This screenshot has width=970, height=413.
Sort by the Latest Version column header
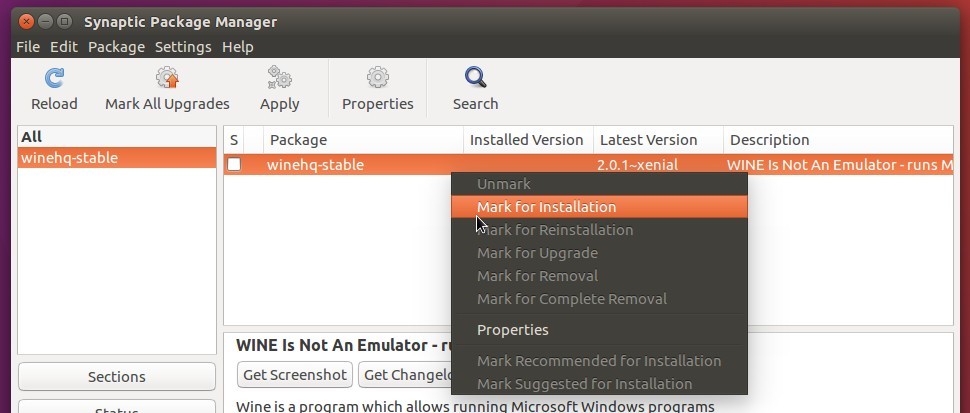658,140
